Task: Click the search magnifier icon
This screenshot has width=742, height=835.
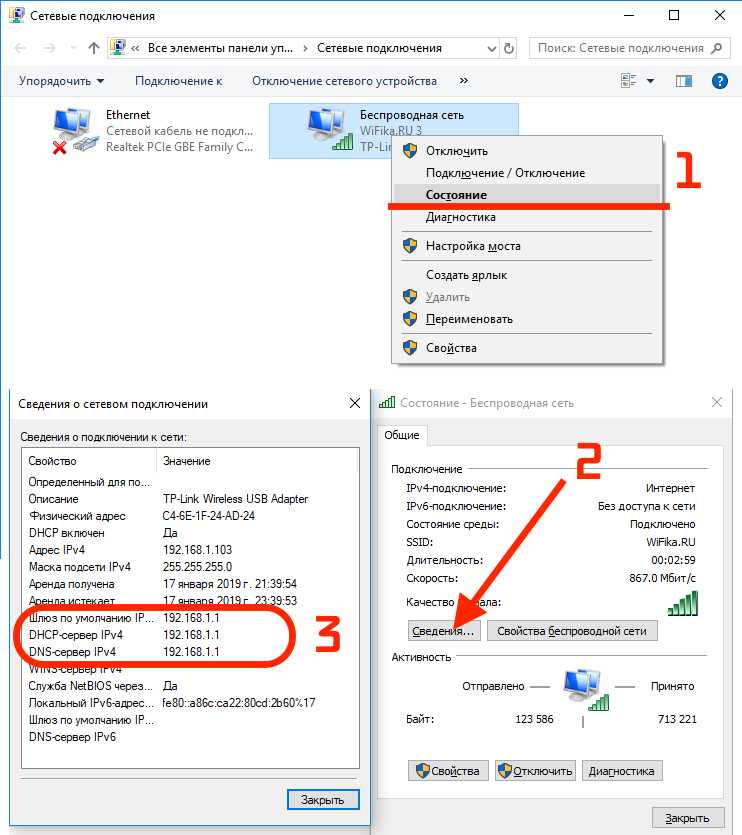Action: pos(717,48)
